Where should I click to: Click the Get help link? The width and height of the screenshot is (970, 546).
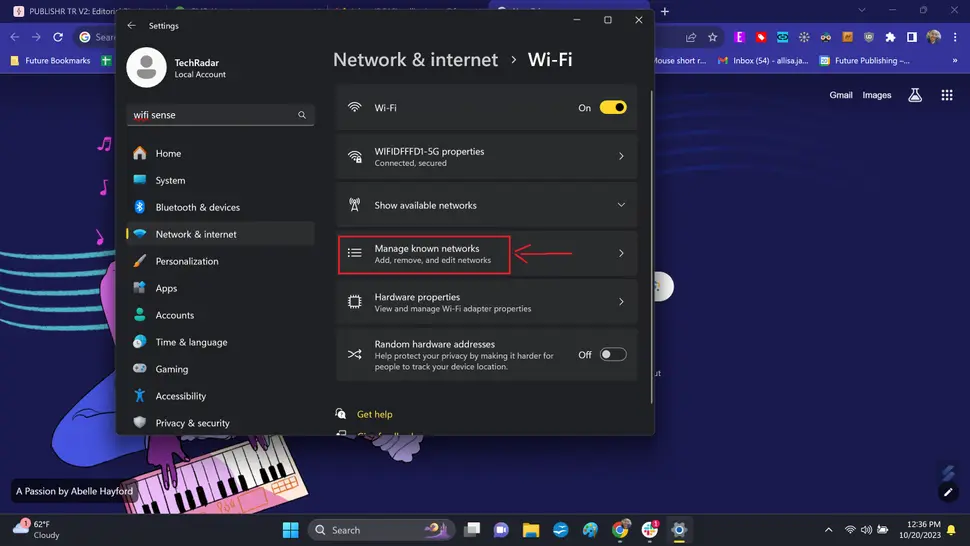375,414
